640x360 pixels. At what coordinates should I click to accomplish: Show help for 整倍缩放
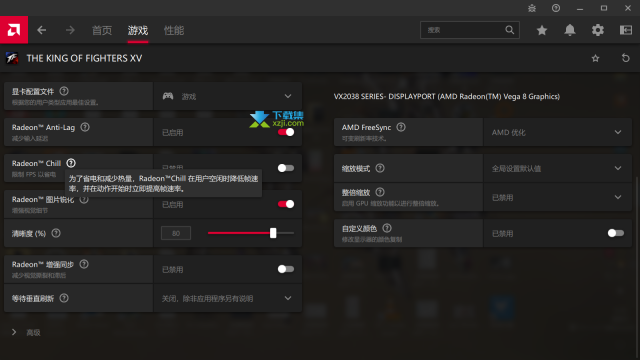coord(380,192)
